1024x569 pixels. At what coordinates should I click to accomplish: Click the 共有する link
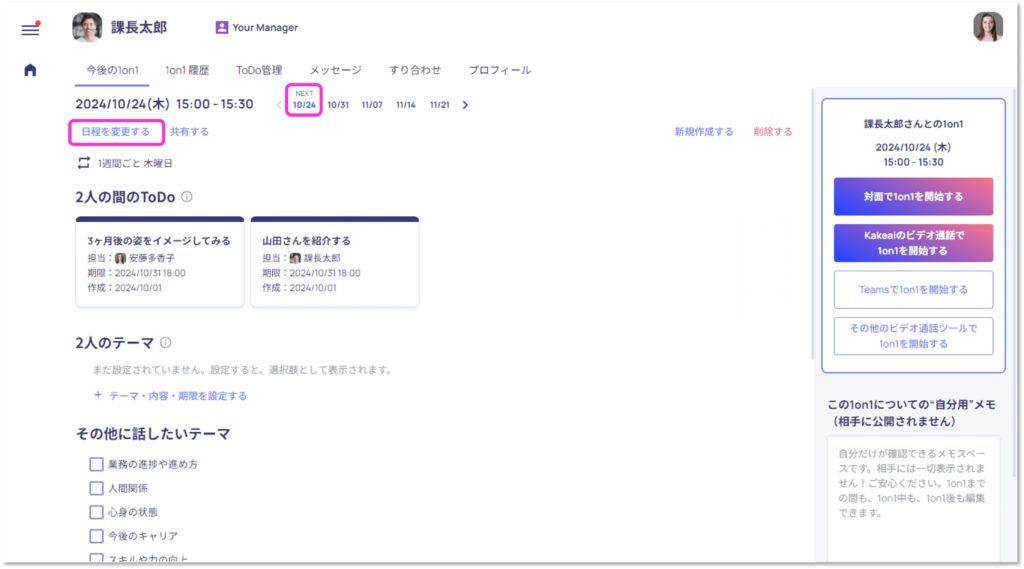click(x=189, y=132)
